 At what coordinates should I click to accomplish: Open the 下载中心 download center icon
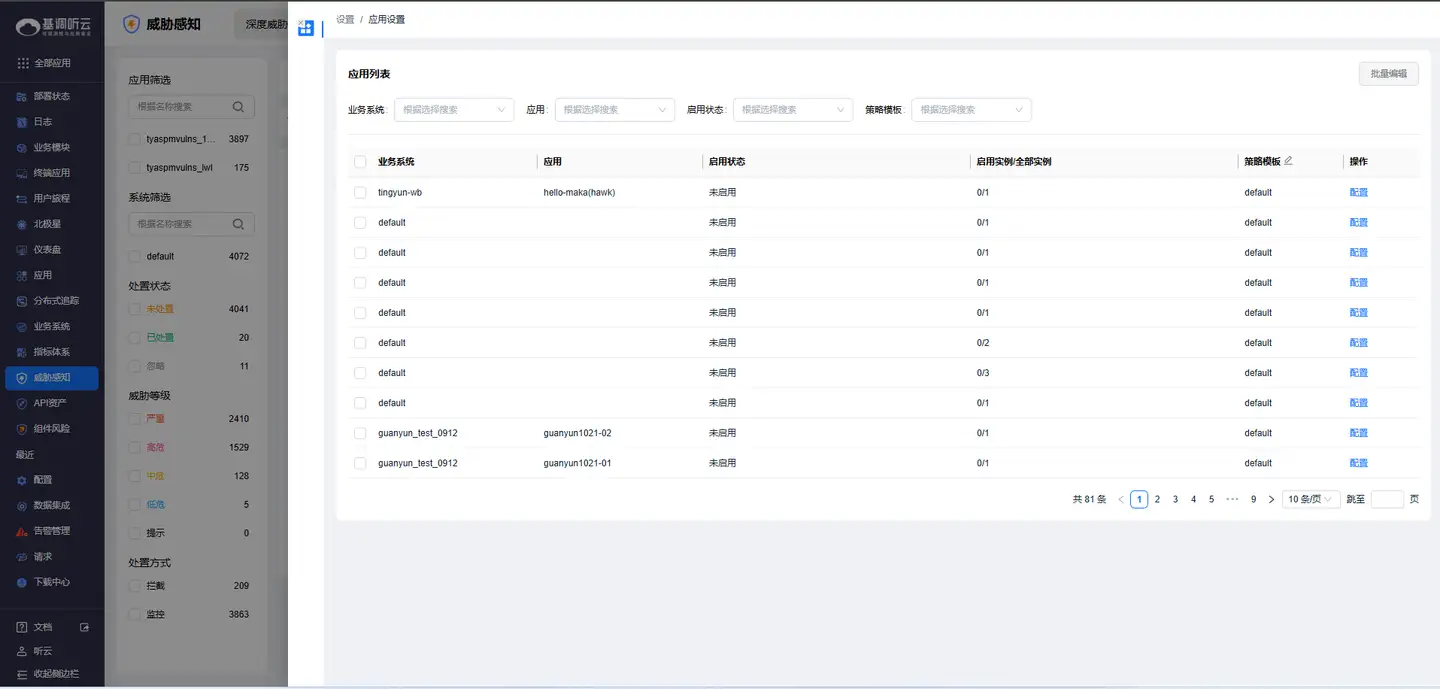coord(22,582)
